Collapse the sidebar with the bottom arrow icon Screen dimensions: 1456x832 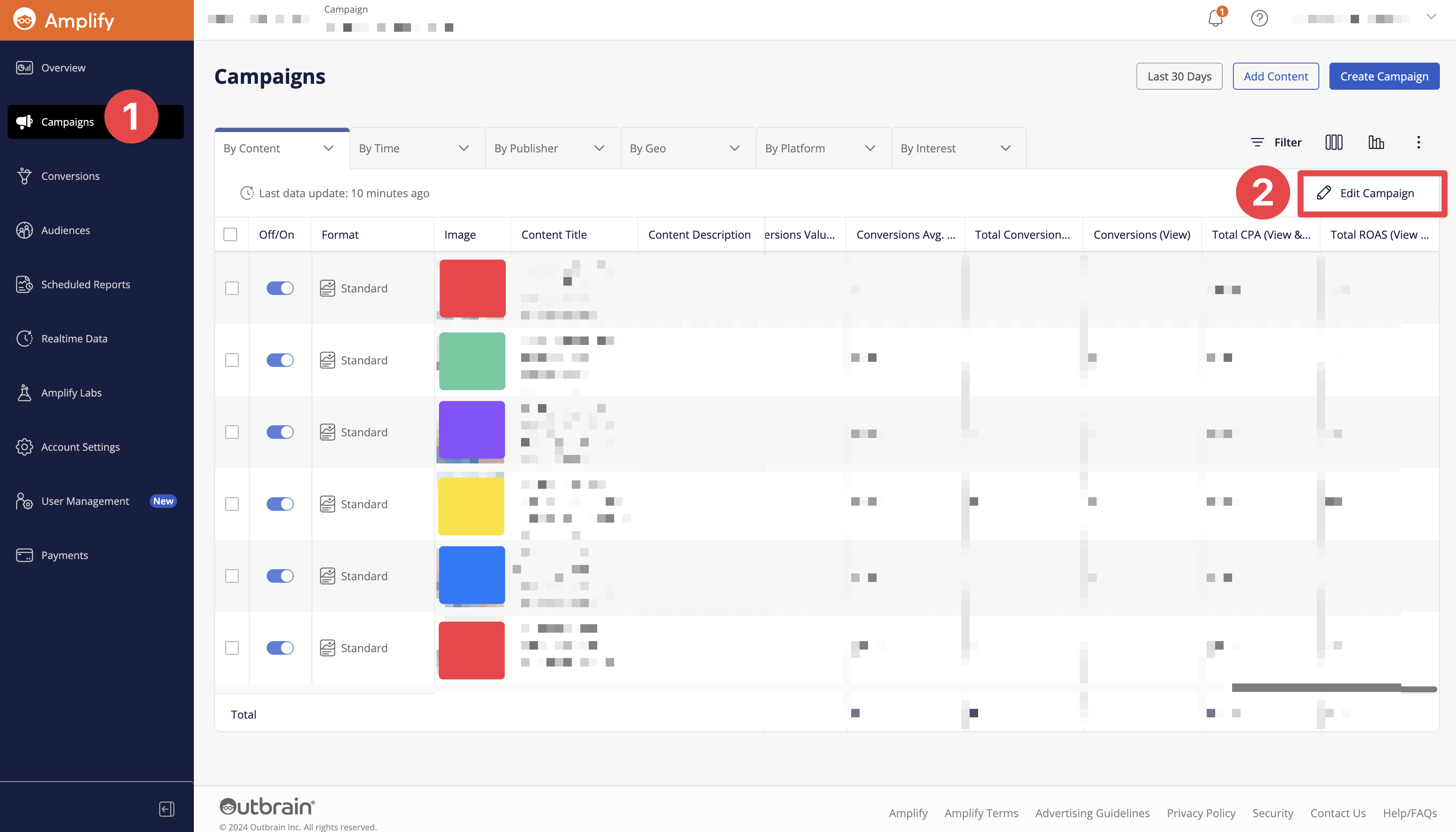166,809
